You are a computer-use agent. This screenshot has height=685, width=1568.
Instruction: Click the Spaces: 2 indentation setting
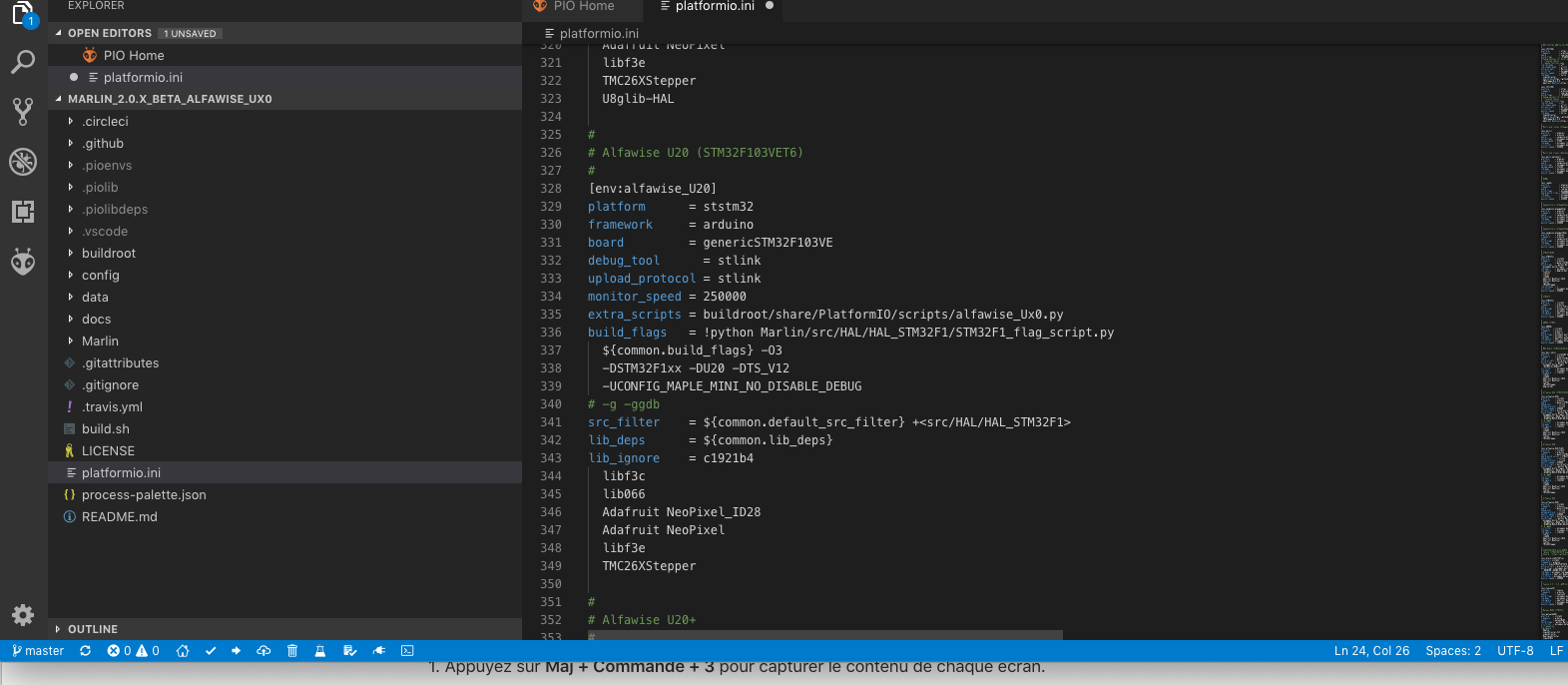coord(1452,651)
